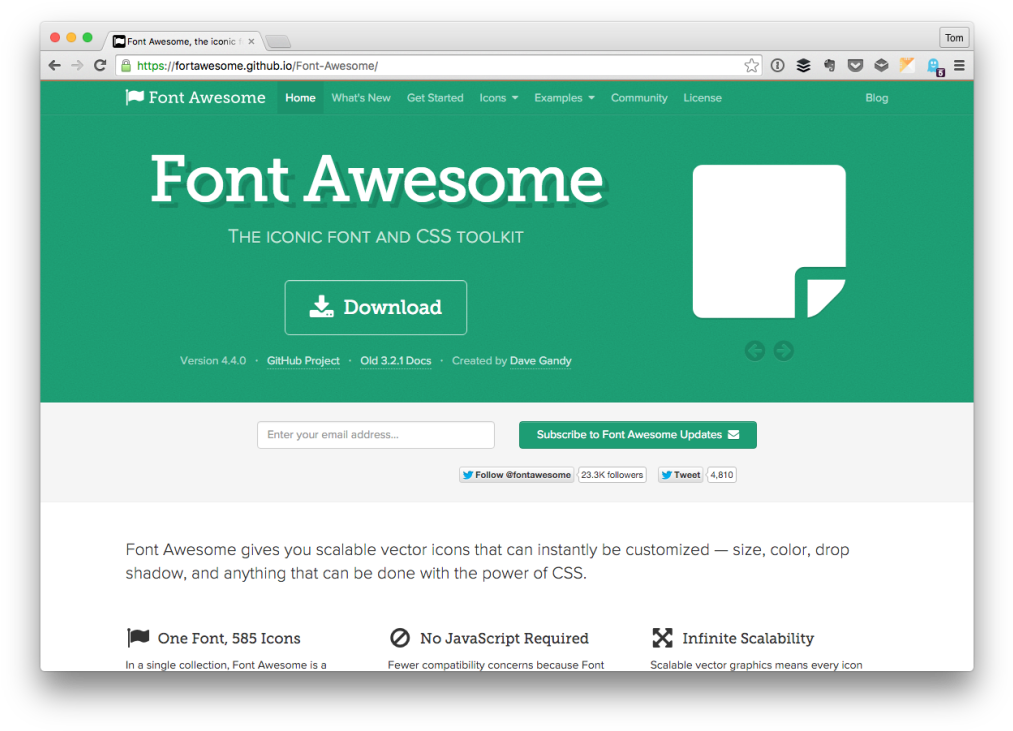
Task: Focus the email address input field
Action: click(376, 435)
